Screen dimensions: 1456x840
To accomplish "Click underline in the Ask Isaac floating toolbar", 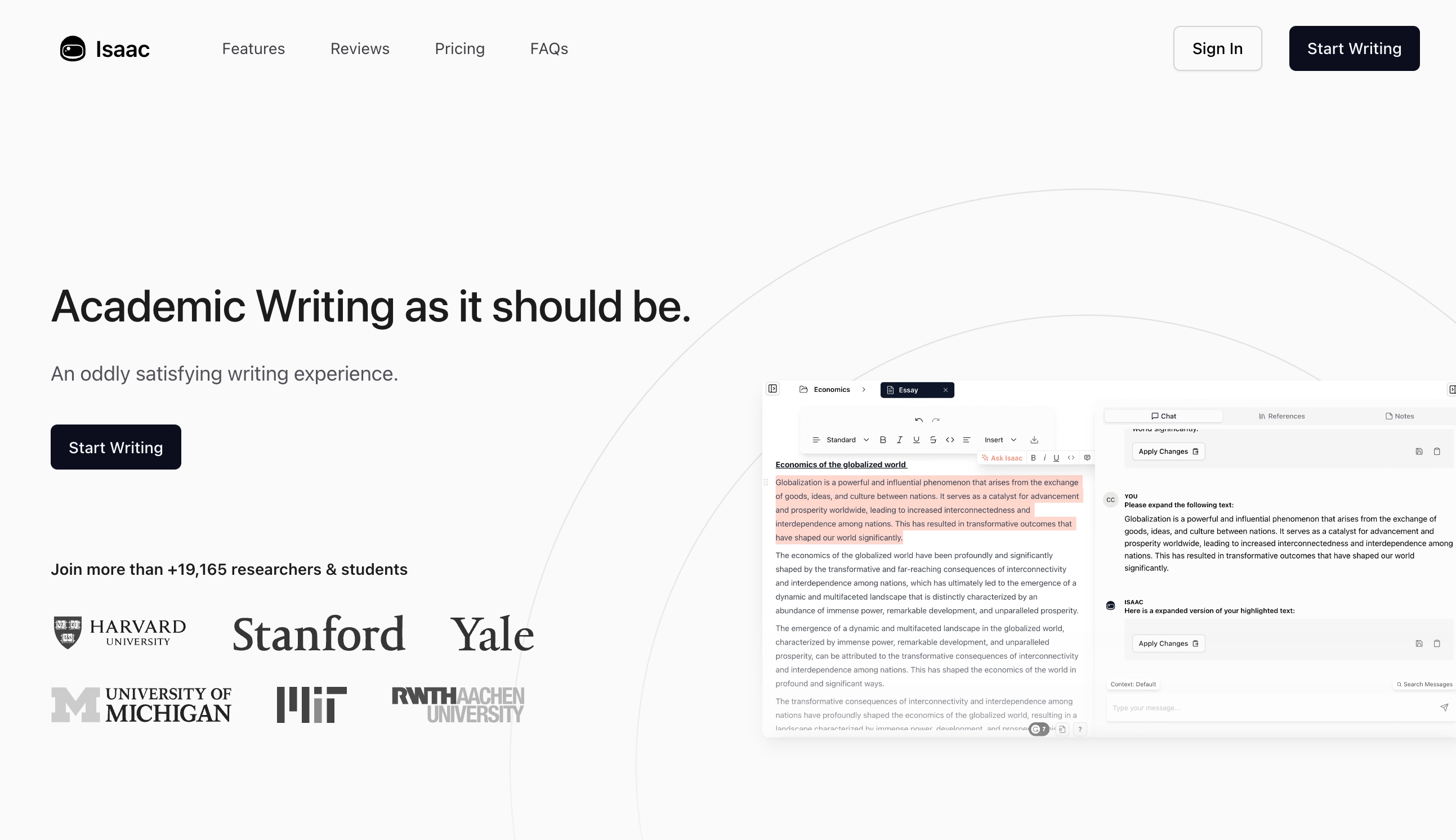I will point(1056,458).
